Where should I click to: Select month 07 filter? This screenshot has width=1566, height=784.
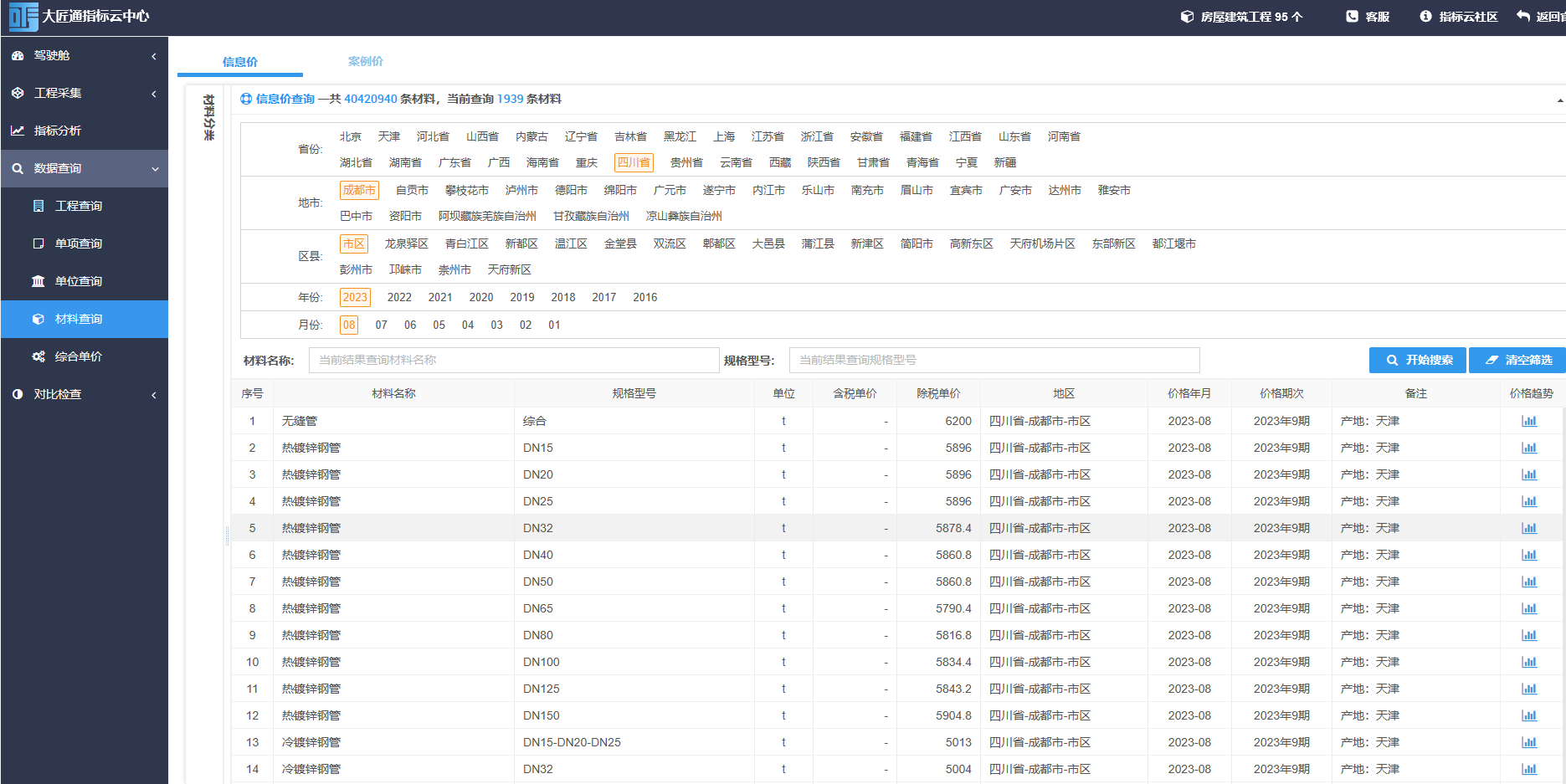point(381,325)
